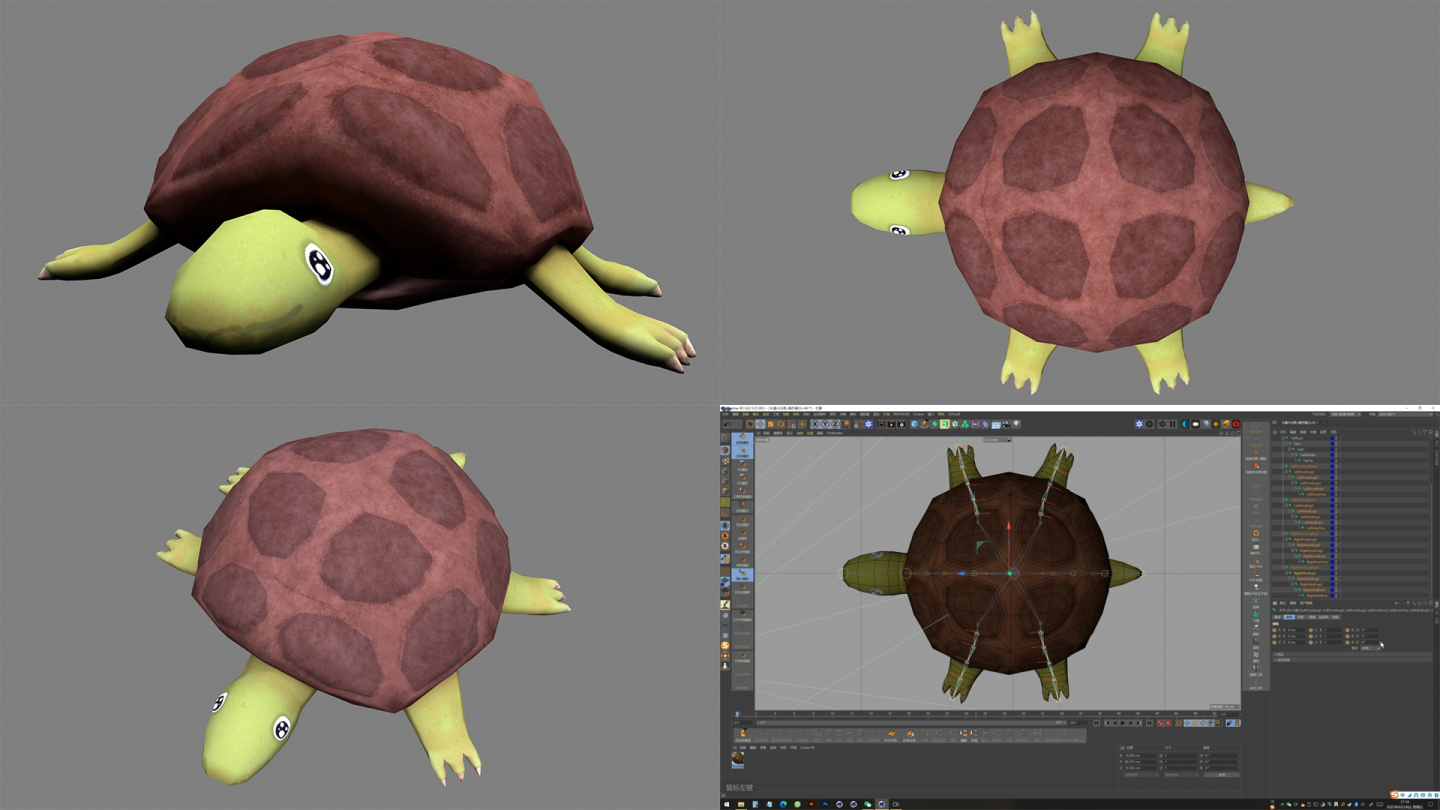Click the turtle material thumbnail
This screenshot has width=1440, height=810.
point(738,758)
